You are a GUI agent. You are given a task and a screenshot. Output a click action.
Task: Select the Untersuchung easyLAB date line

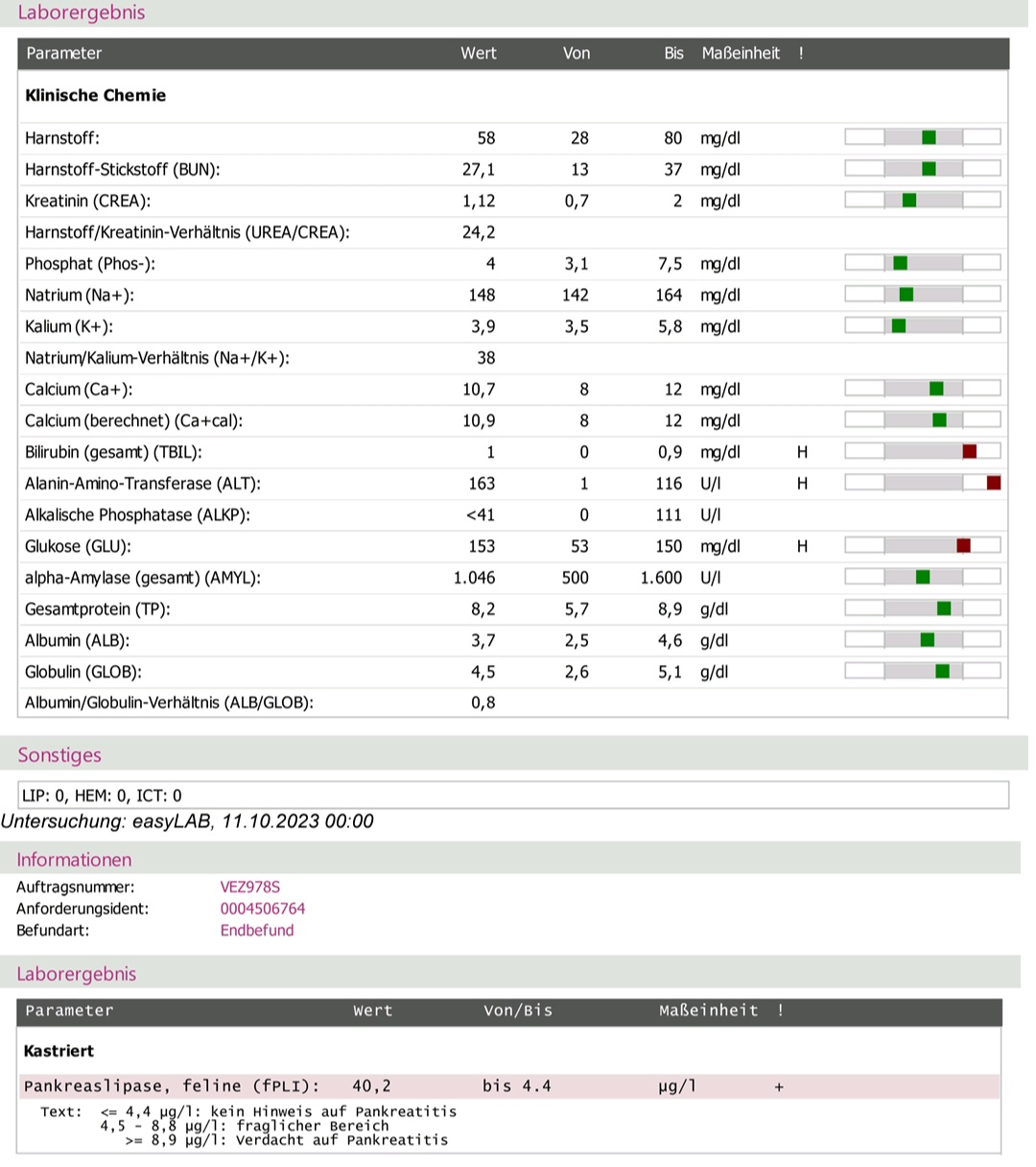click(187, 822)
